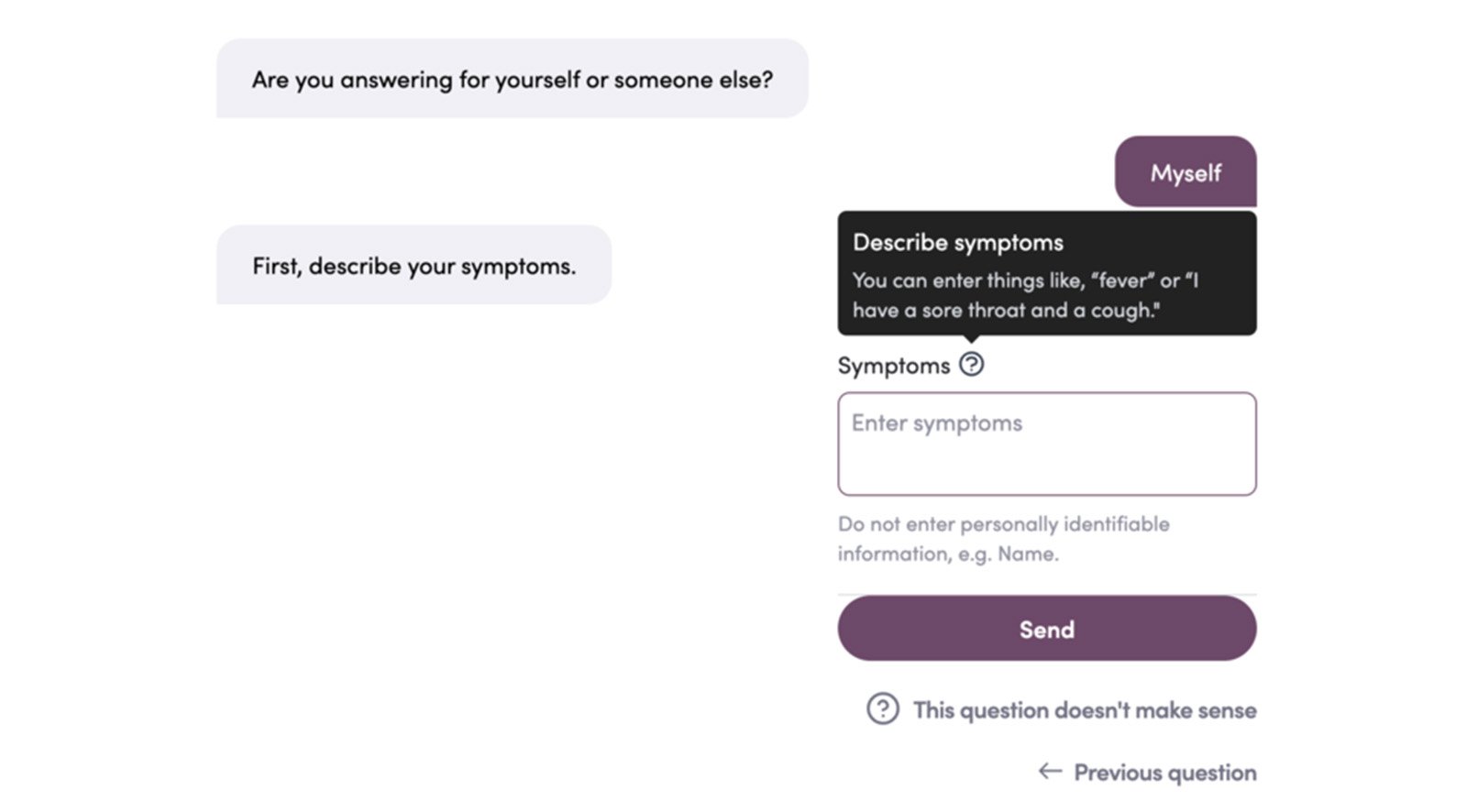The image size is (1467, 812).
Task: Click the question mark circle icon near Send
Action: (x=883, y=708)
